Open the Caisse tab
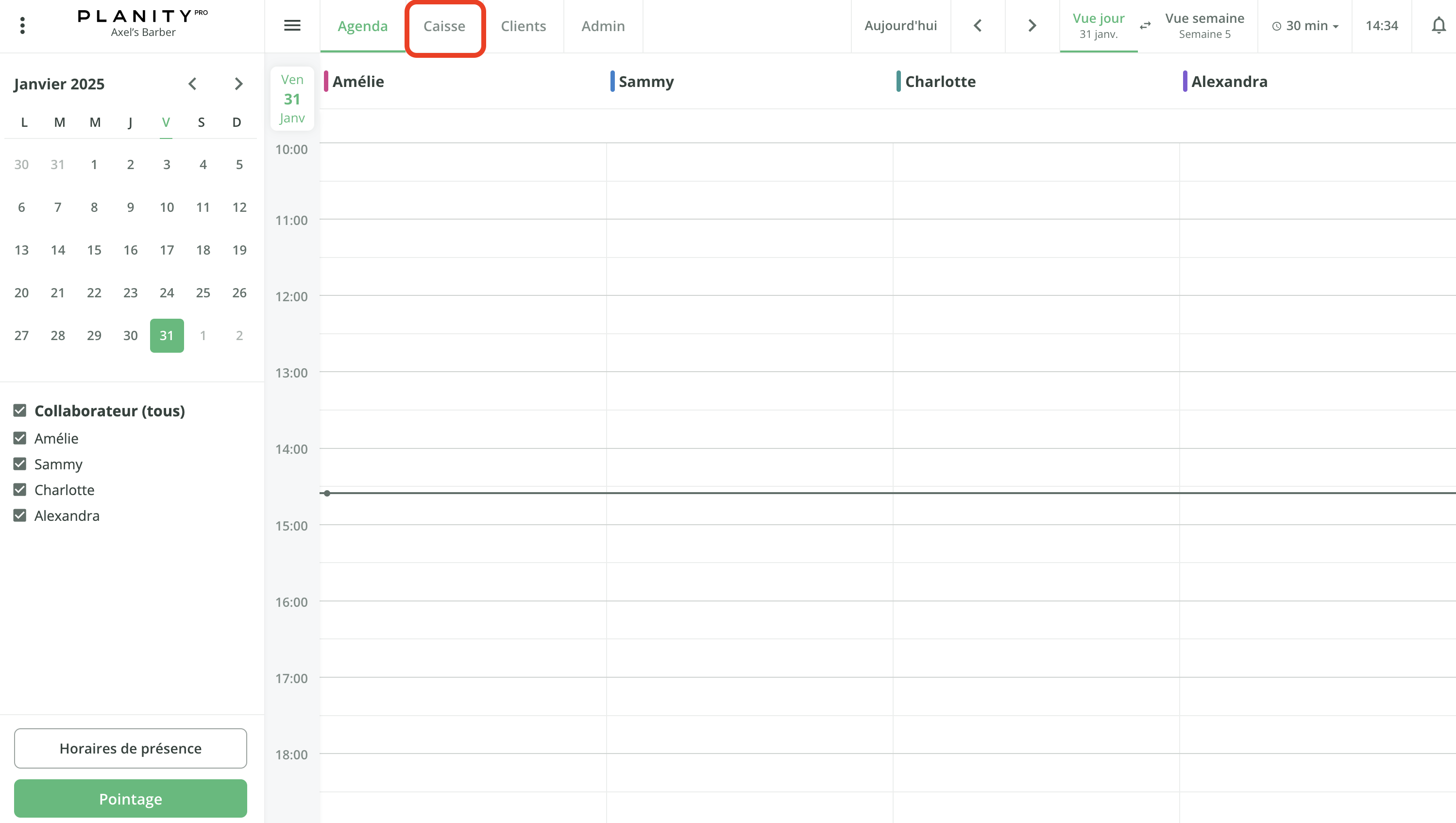Screen dimensions: 1456x823 point(444,26)
